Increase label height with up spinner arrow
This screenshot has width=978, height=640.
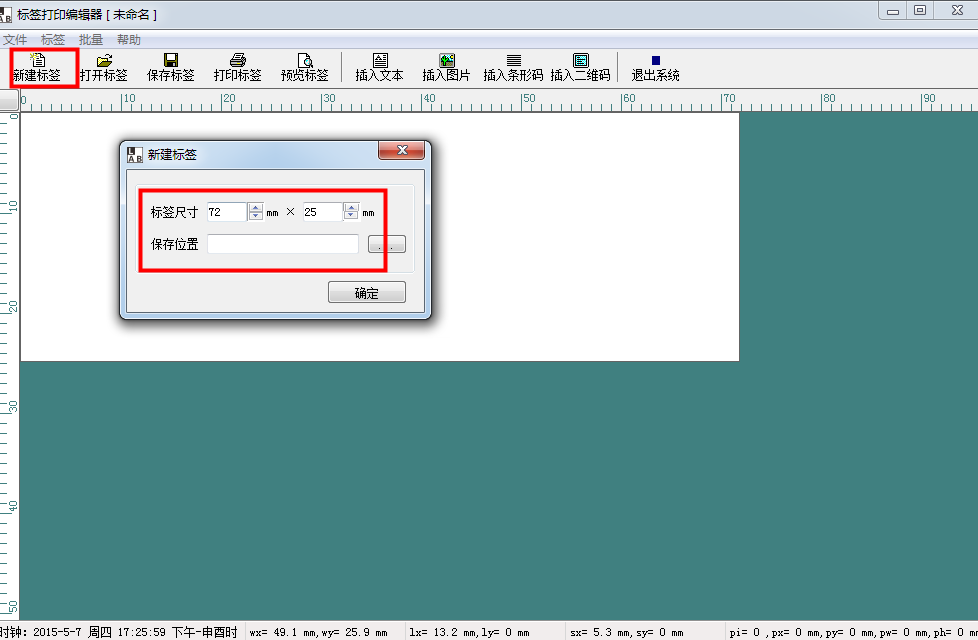coord(351,208)
